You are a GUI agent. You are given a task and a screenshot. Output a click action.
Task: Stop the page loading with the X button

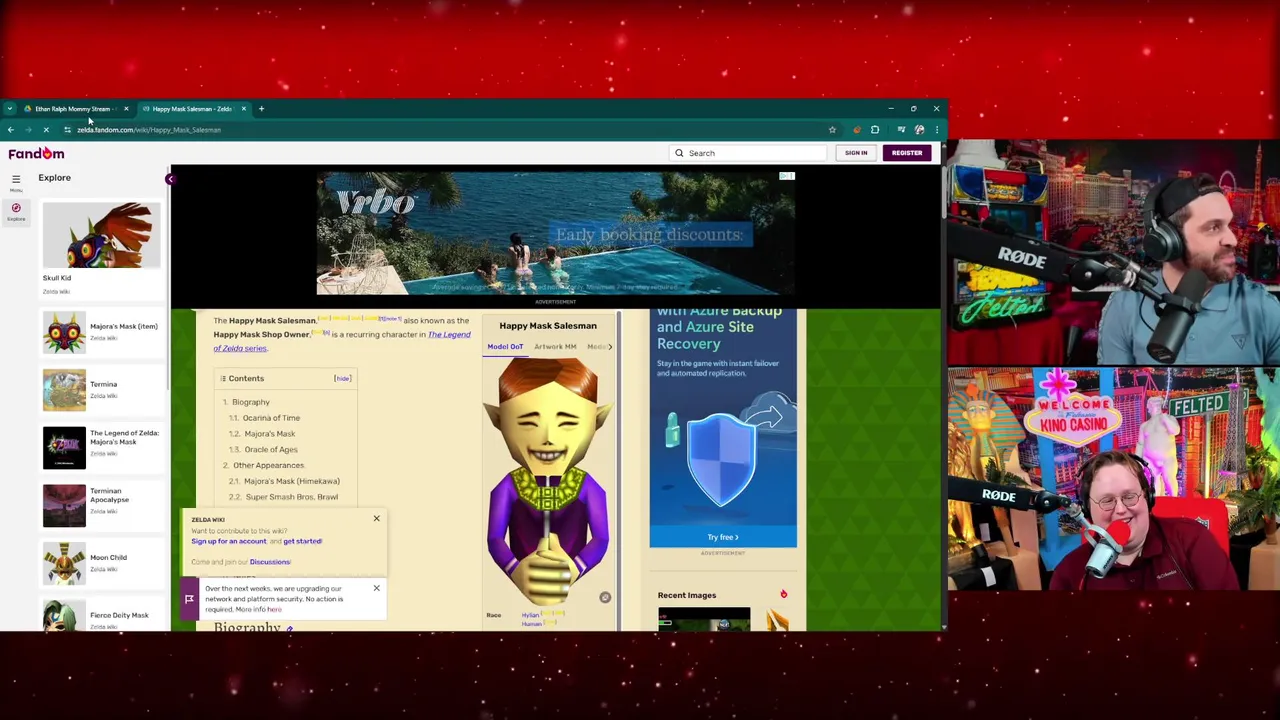pos(46,130)
